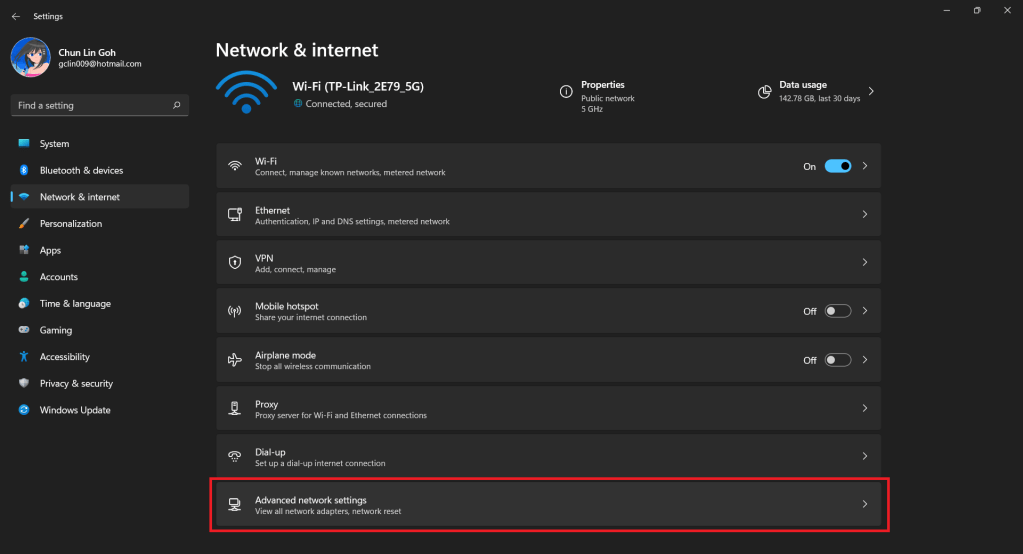Click the Properties info icon
Image resolution: width=1023 pixels, height=554 pixels.
point(567,91)
